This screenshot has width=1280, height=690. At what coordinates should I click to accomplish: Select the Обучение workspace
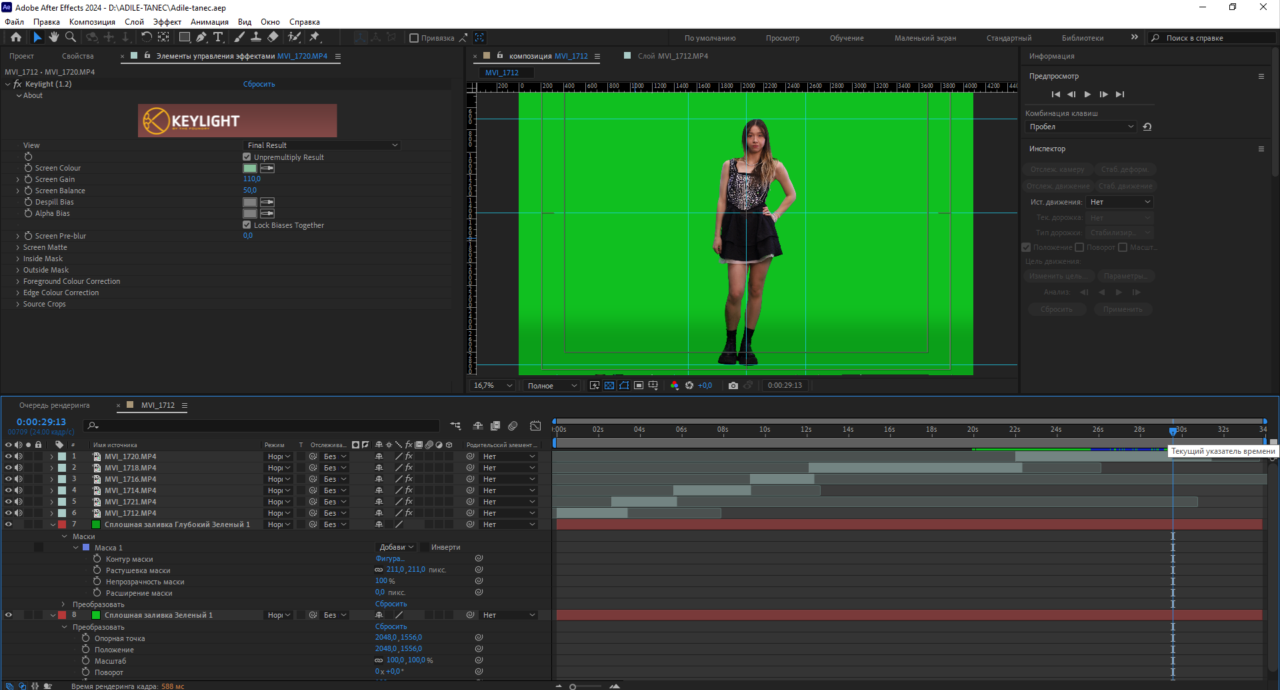point(846,38)
